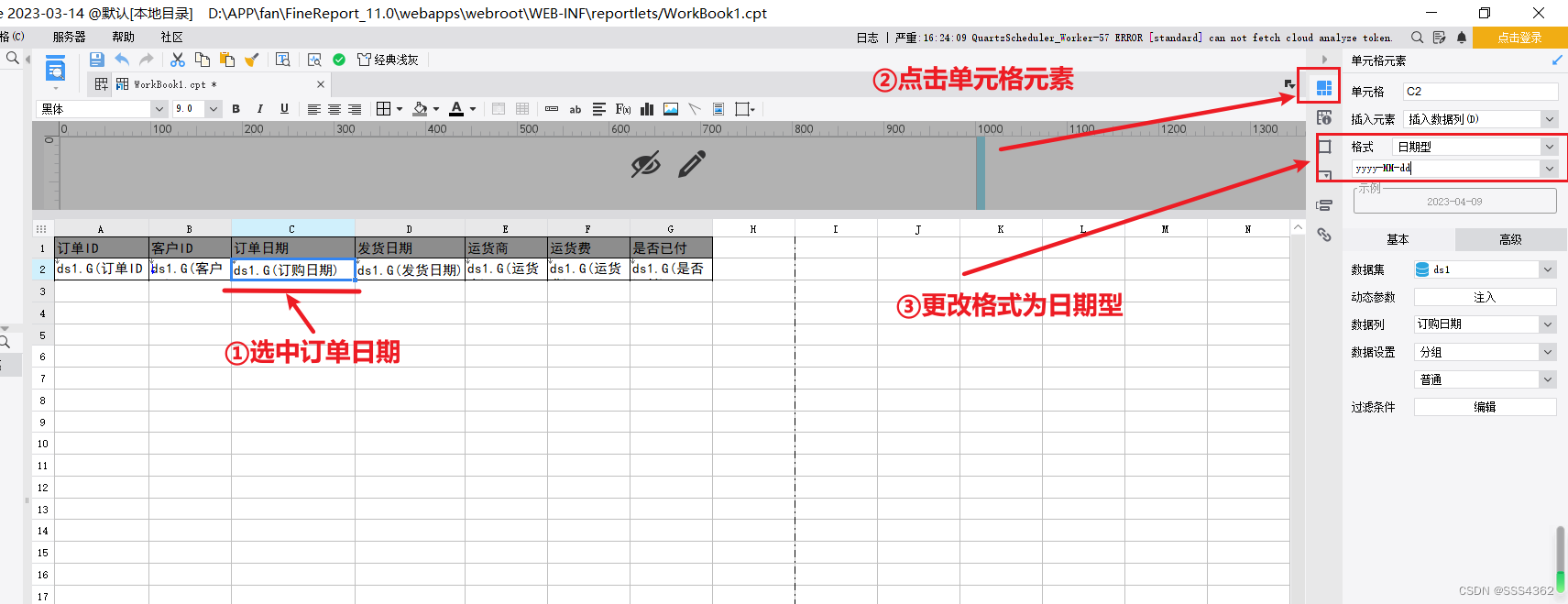This screenshot has height=604, width=1568.
Task: Click the 经典浅灰 theme button
Action: (x=388, y=60)
